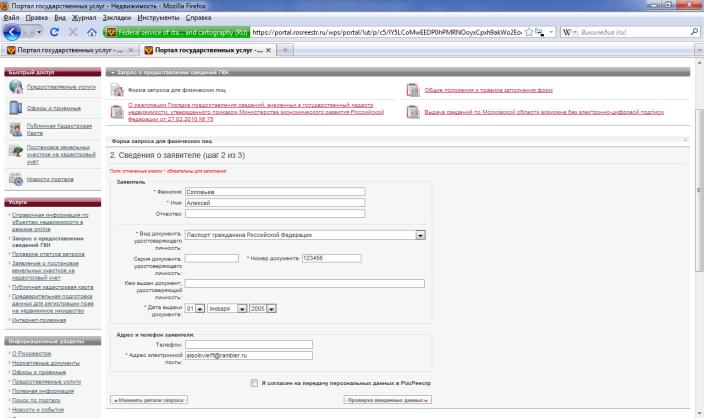Open the Инструменты menu
The width and height of the screenshot is (704, 418).
point(158,18)
